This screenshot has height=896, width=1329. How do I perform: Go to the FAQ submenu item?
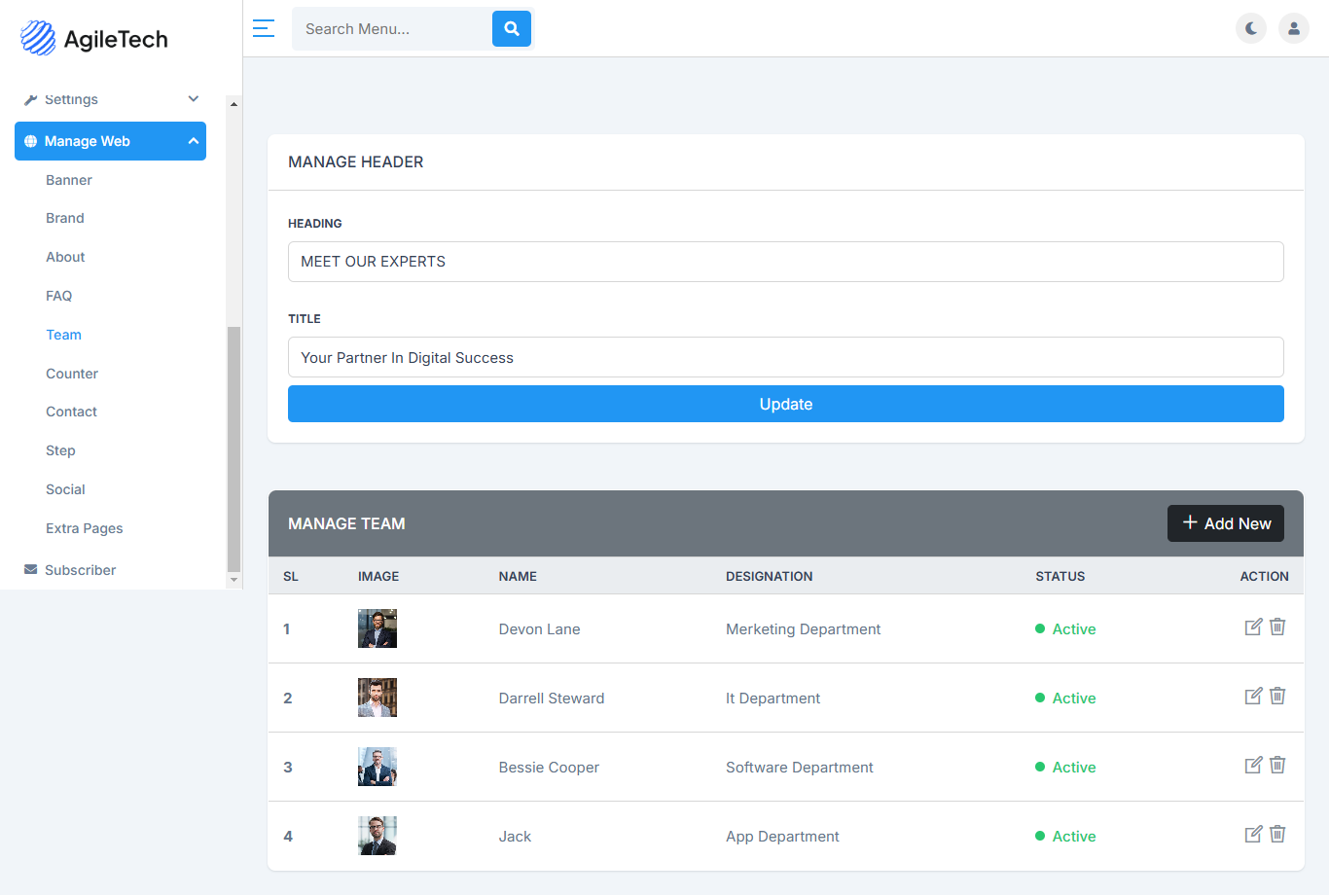59,296
